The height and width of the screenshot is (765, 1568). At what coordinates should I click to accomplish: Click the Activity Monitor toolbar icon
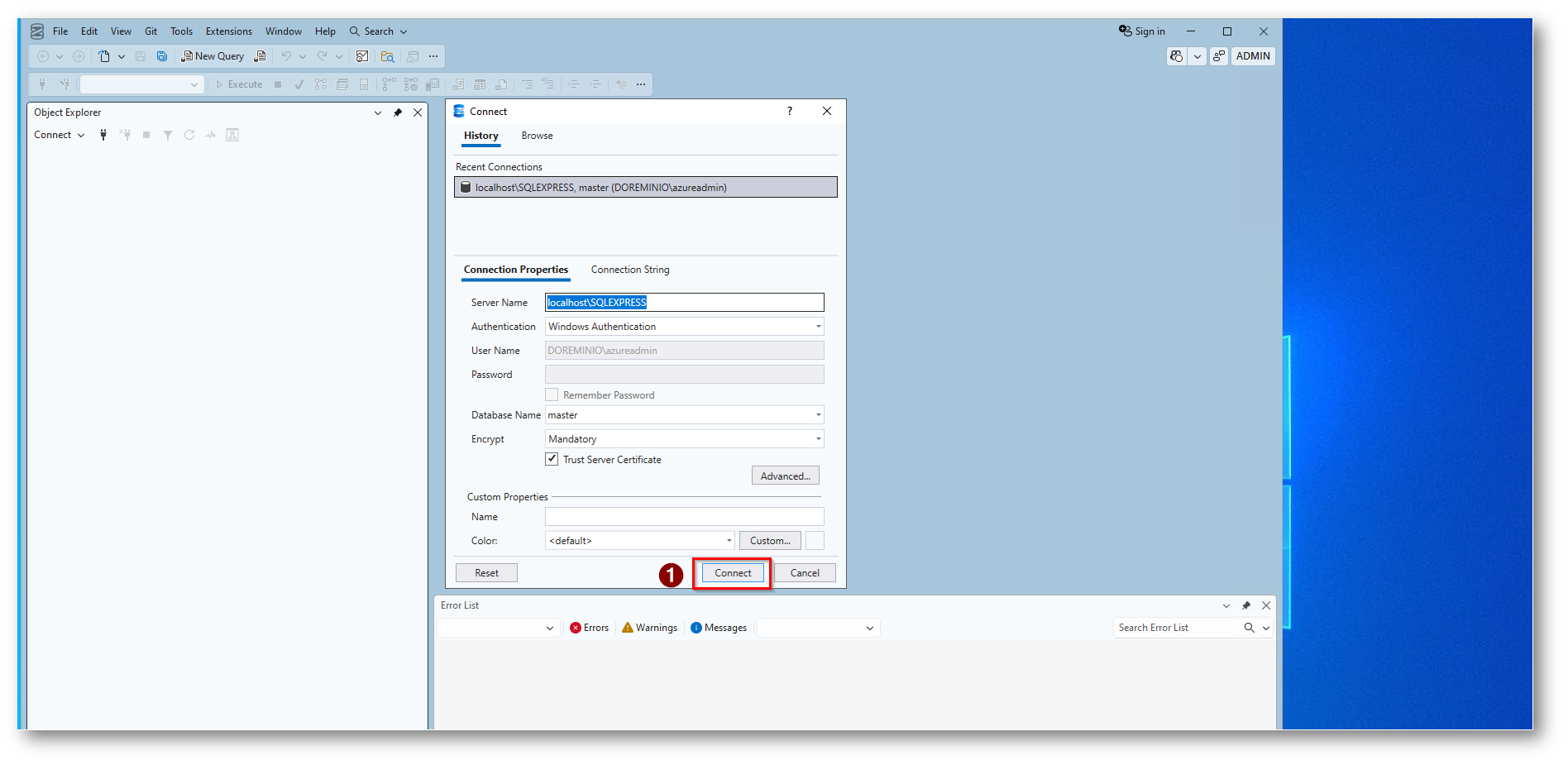tap(362, 56)
